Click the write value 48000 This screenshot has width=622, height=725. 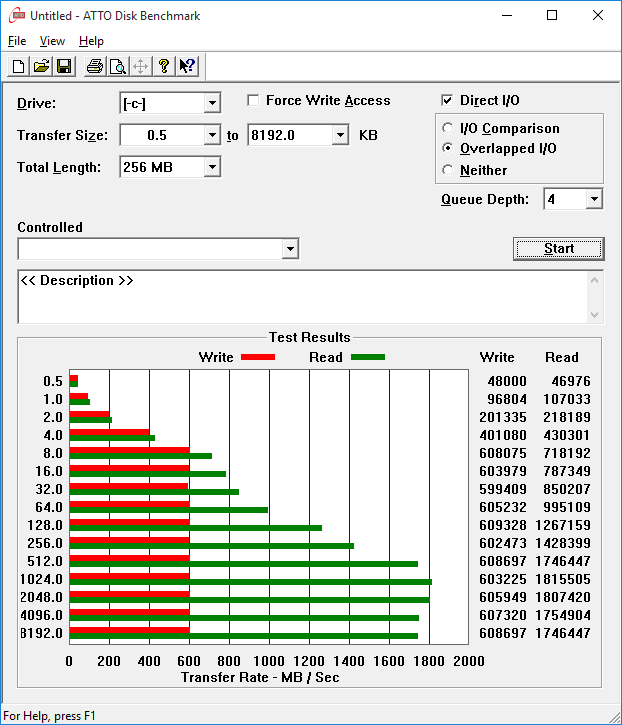tap(507, 381)
